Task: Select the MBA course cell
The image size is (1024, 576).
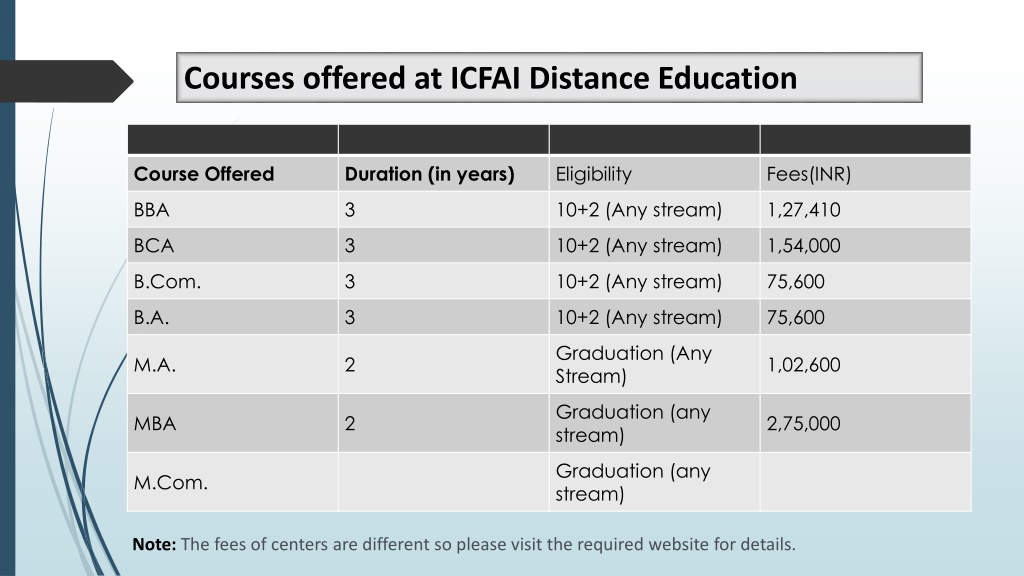Action: 233,423
